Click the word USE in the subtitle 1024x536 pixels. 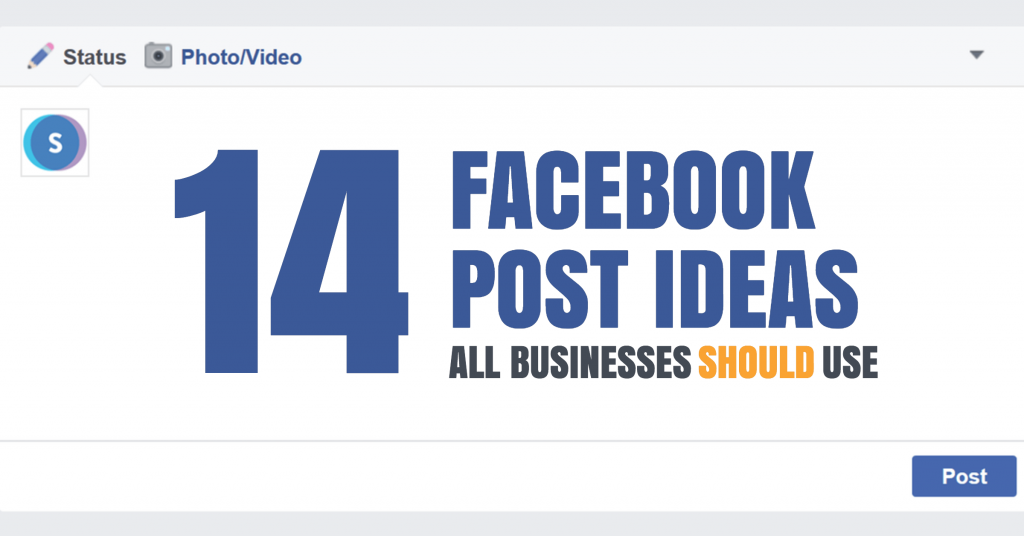[x=850, y=362]
